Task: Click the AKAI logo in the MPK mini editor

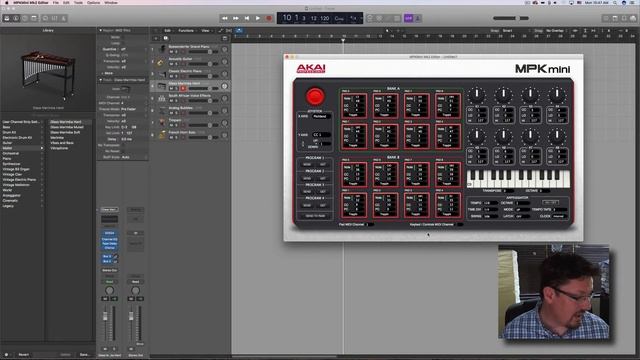Action: tap(311, 68)
